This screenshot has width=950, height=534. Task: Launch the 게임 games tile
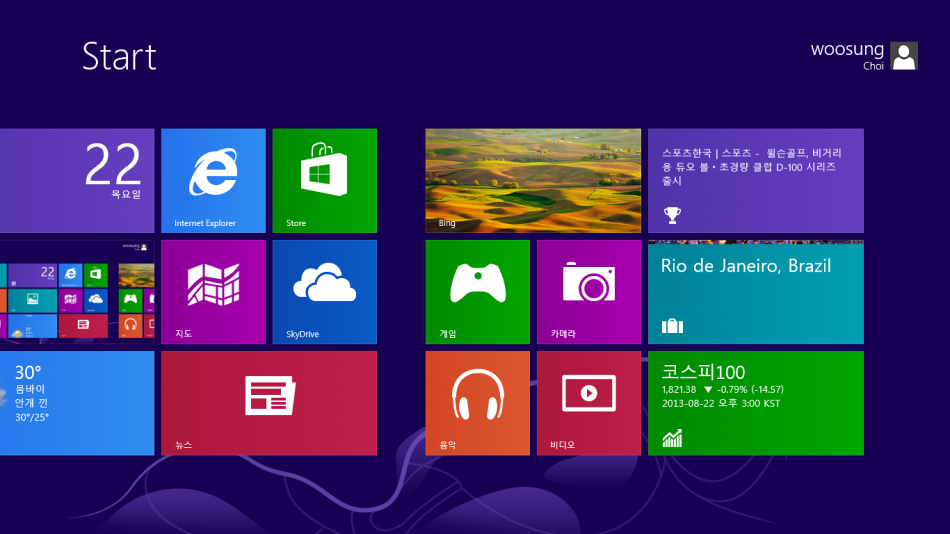click(477, 292)
